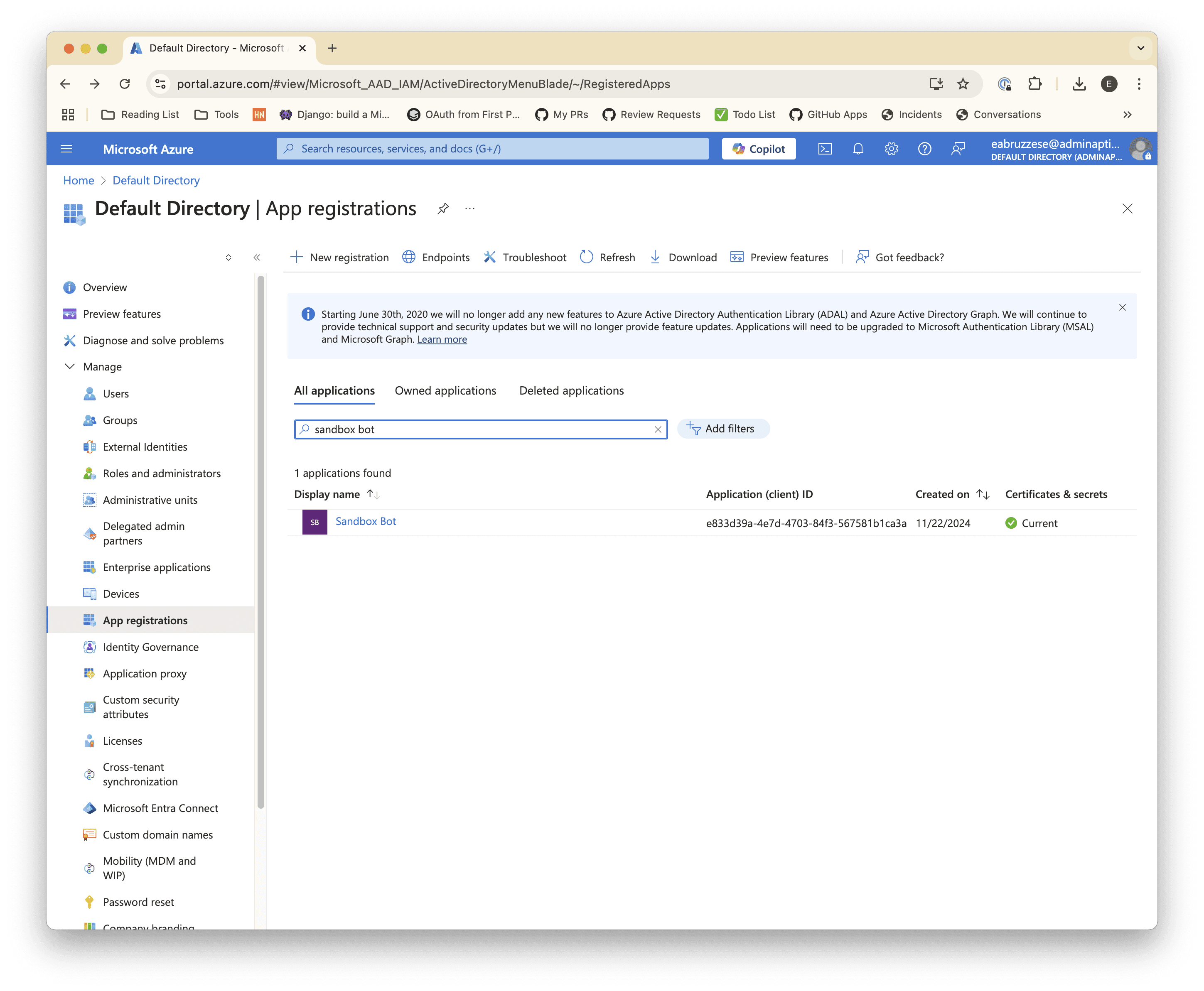Open Custom domain names

157,834
